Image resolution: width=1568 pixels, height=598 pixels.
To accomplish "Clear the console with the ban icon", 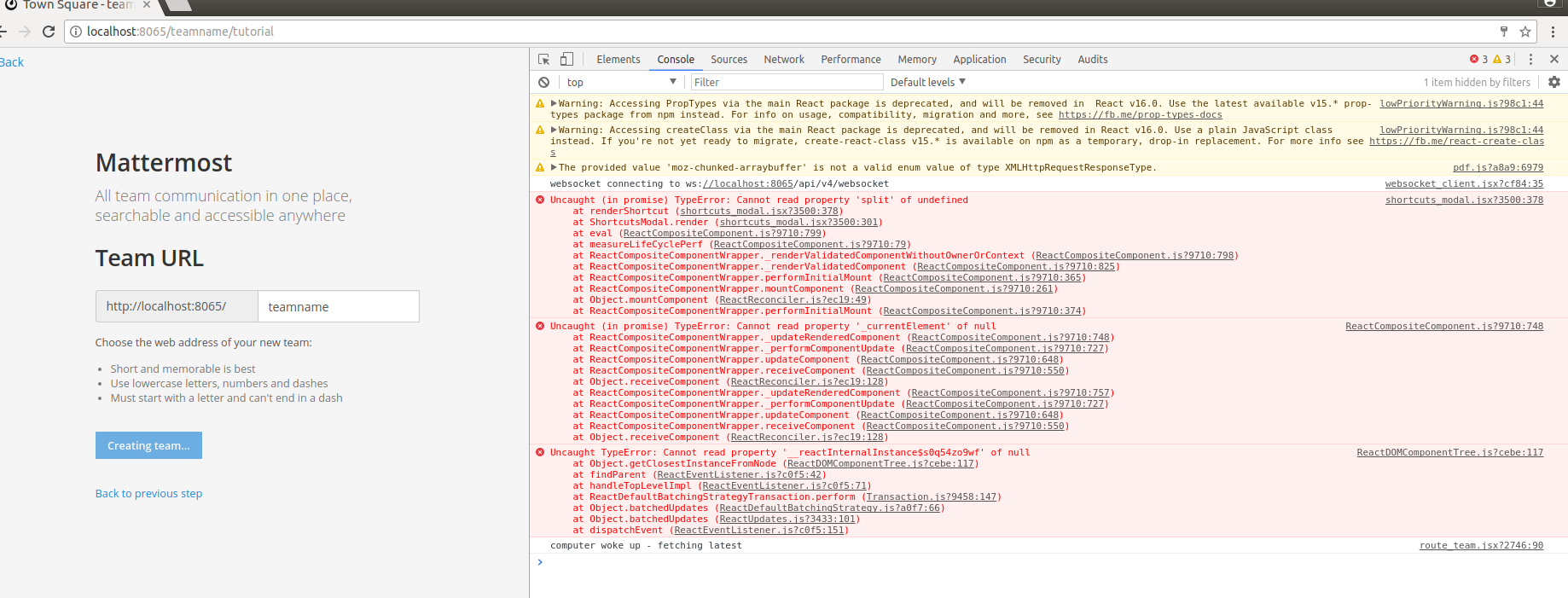I will pos(543,82).
